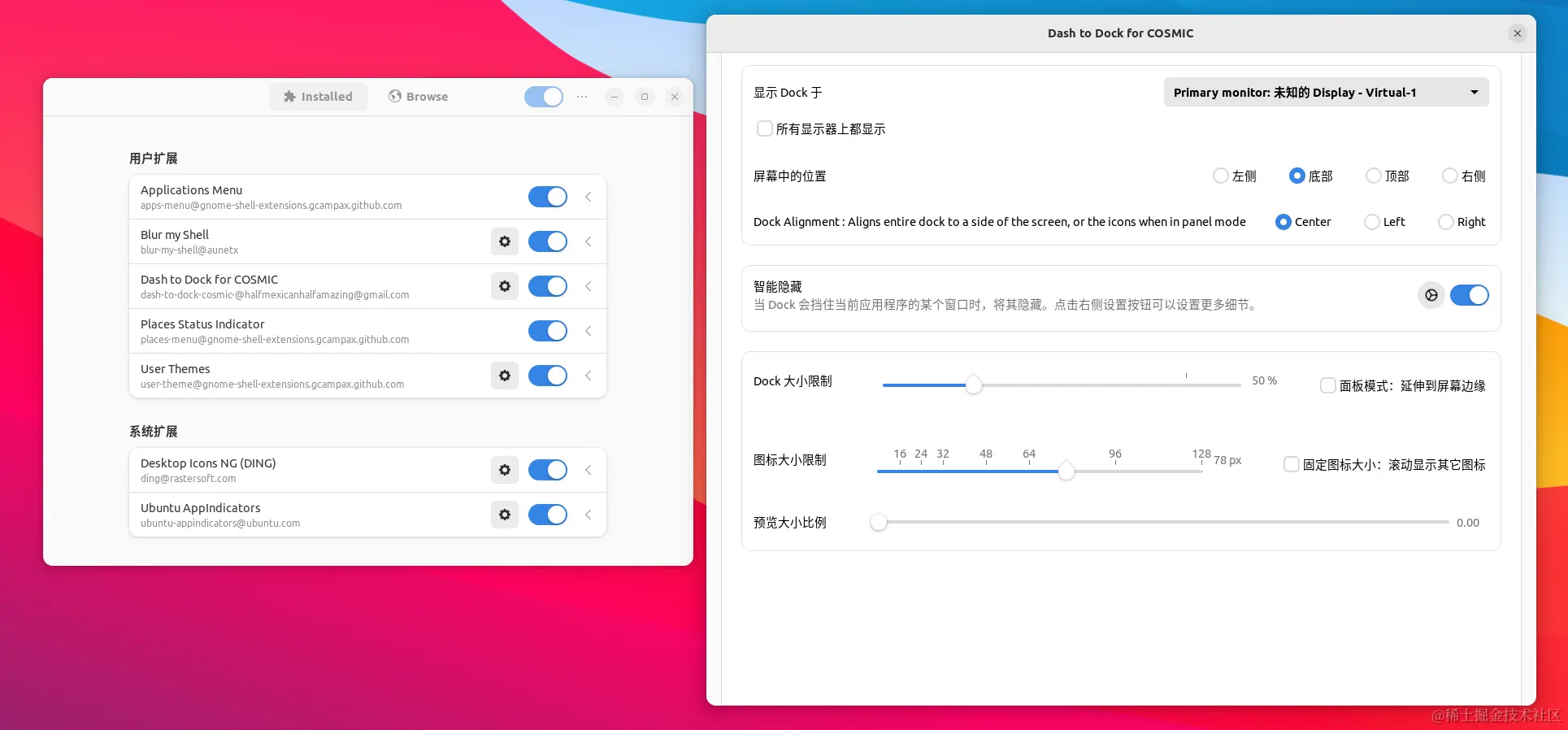The image size is (1568, 730).
Task: Click the 系统扩展 section heading
Action: pos(154,432)
